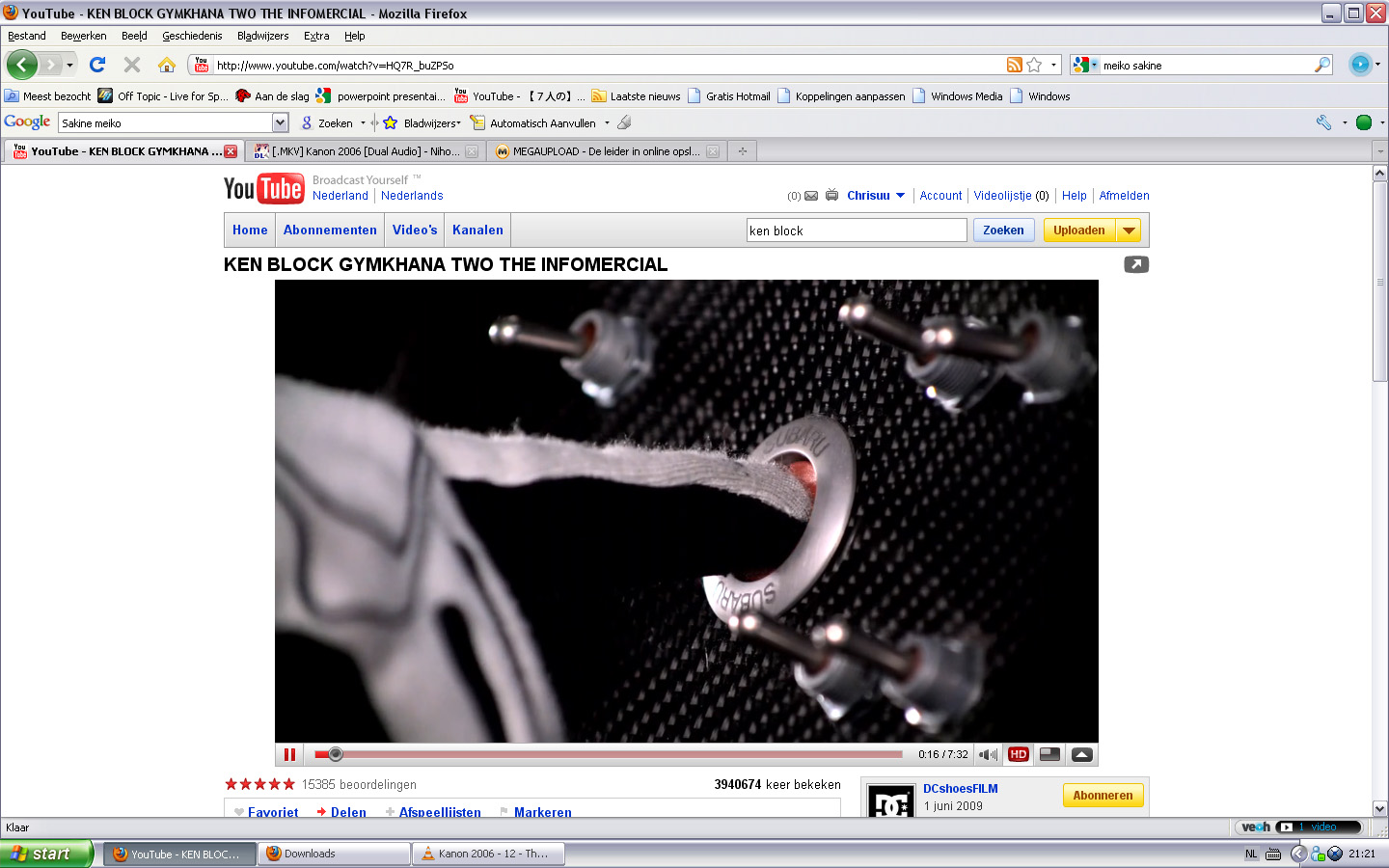
Task: Expand the back/forward history dropdown arrow
Action: pos(69,65)
